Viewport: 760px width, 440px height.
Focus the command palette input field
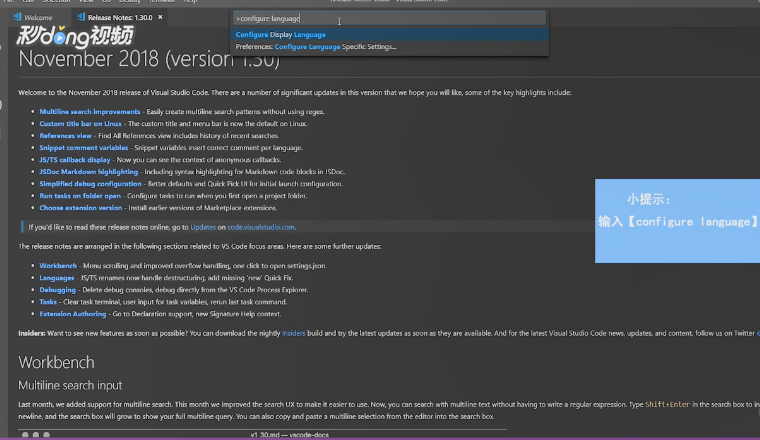tap(389, 18)
